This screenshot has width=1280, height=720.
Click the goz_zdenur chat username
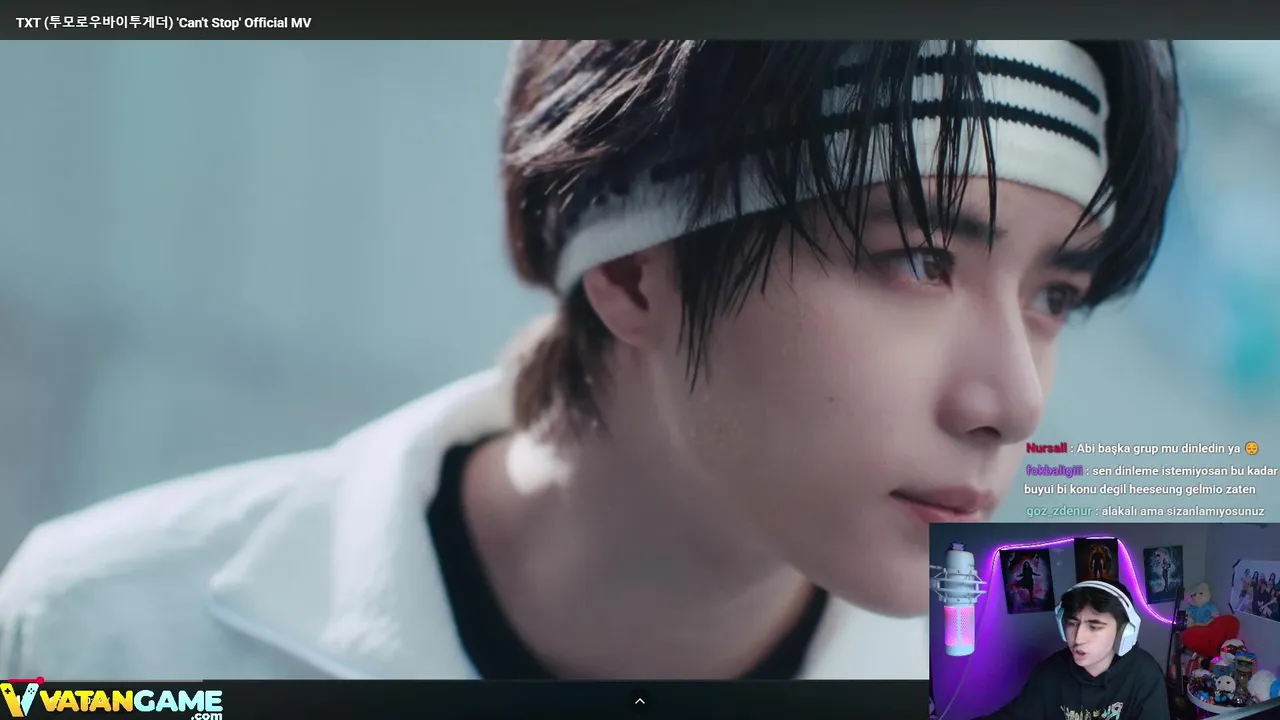(x=1060, y=511)
